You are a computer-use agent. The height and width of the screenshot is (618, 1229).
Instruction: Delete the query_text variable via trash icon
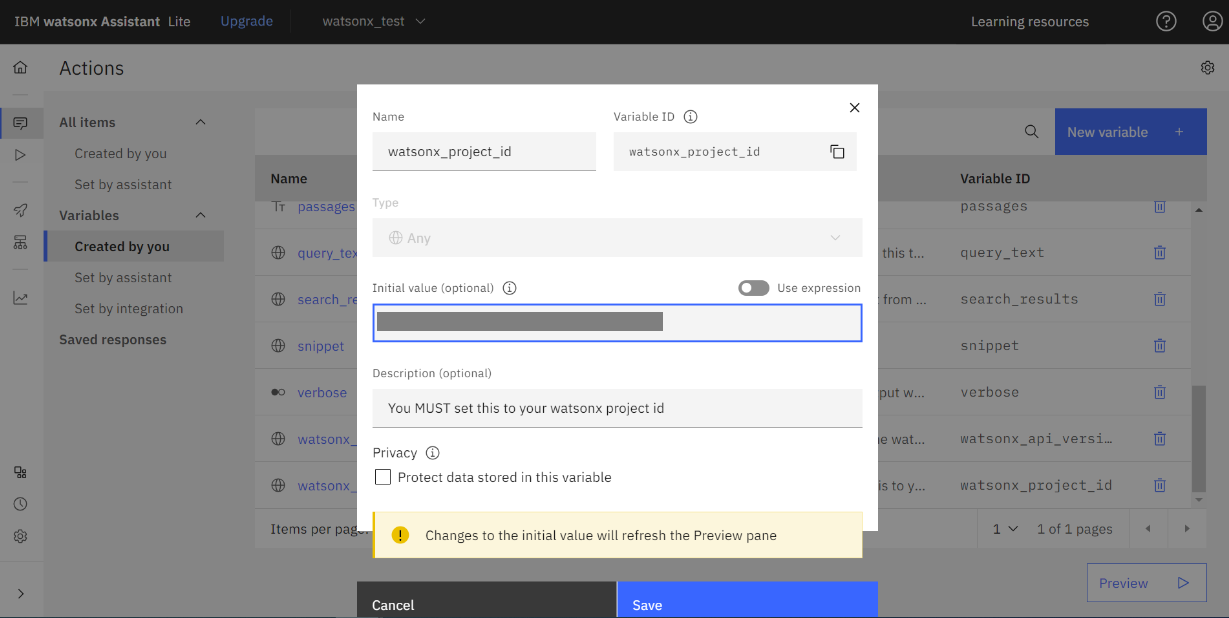click(1160, 253)
